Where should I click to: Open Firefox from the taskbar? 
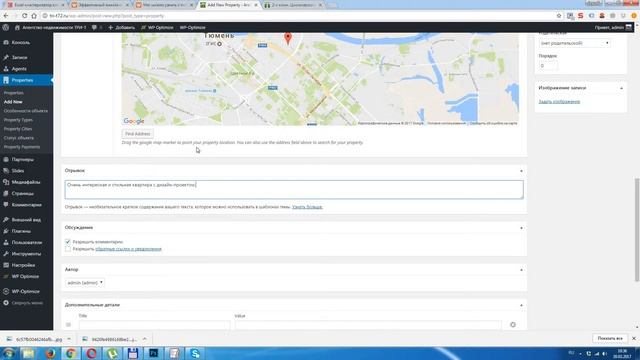[50, 353]
